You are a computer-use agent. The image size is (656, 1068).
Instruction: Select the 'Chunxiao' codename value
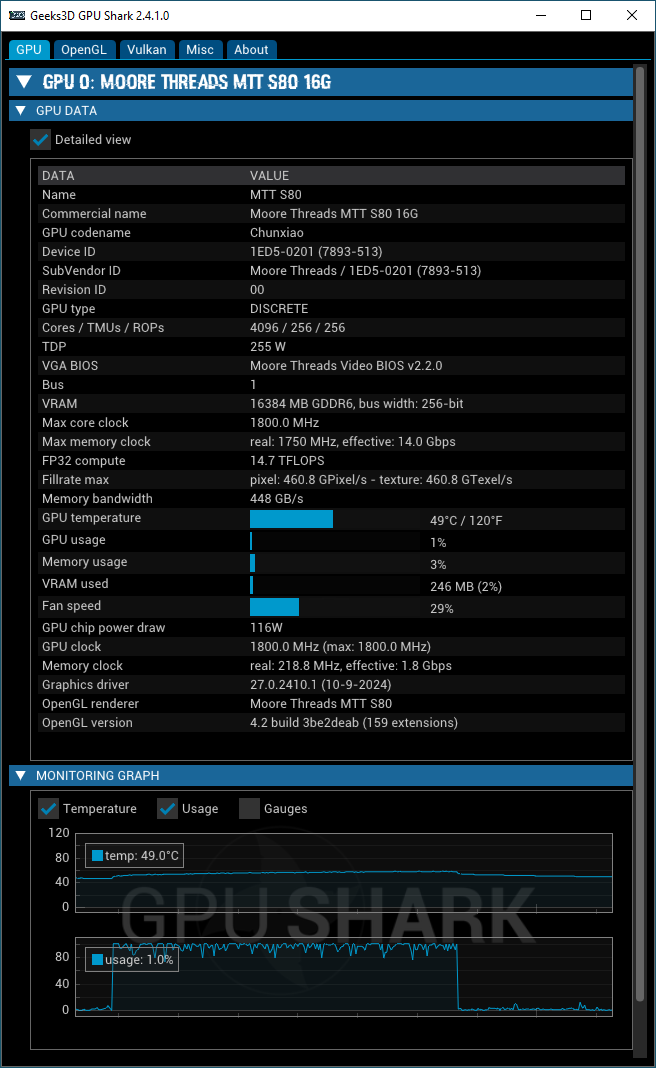(x=277, y=233)
